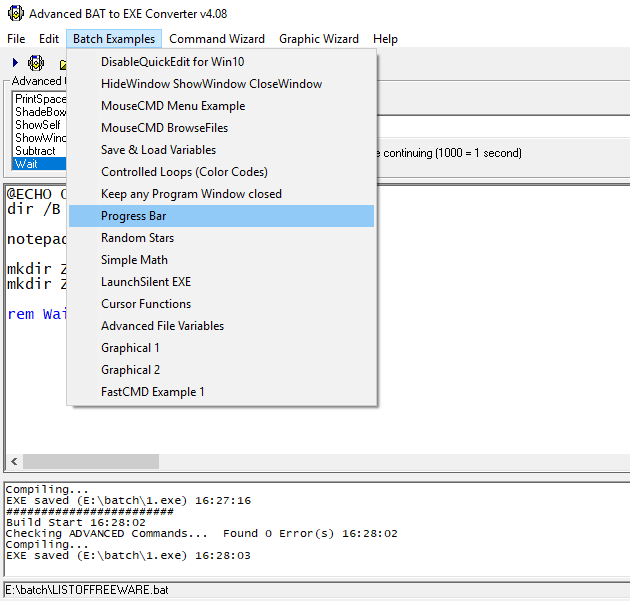Click the 'Build Start 16:28:02' log line
The image size is (630, 601).
(76, 523)
